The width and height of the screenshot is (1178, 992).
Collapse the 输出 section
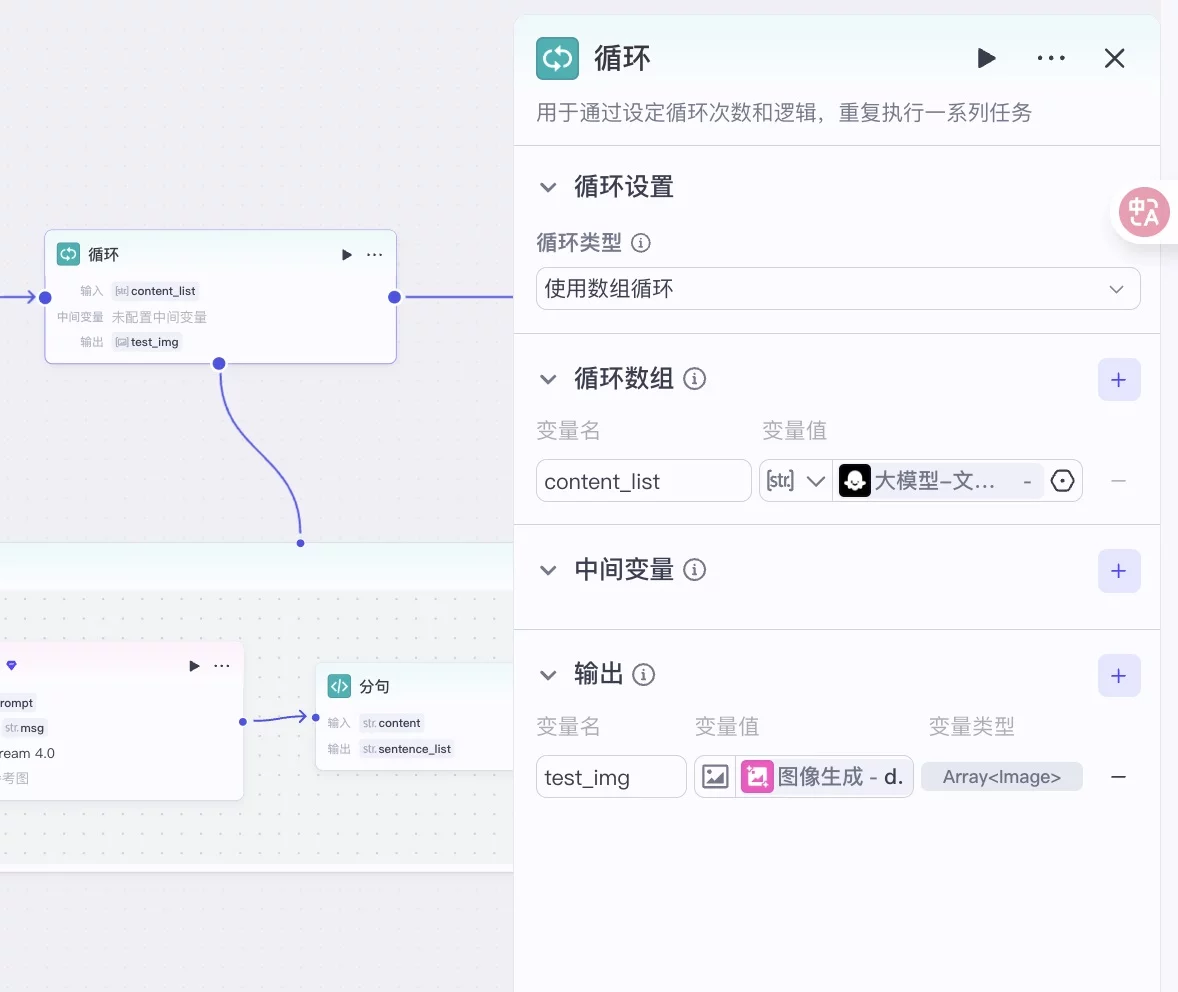[x=547, y=675]
